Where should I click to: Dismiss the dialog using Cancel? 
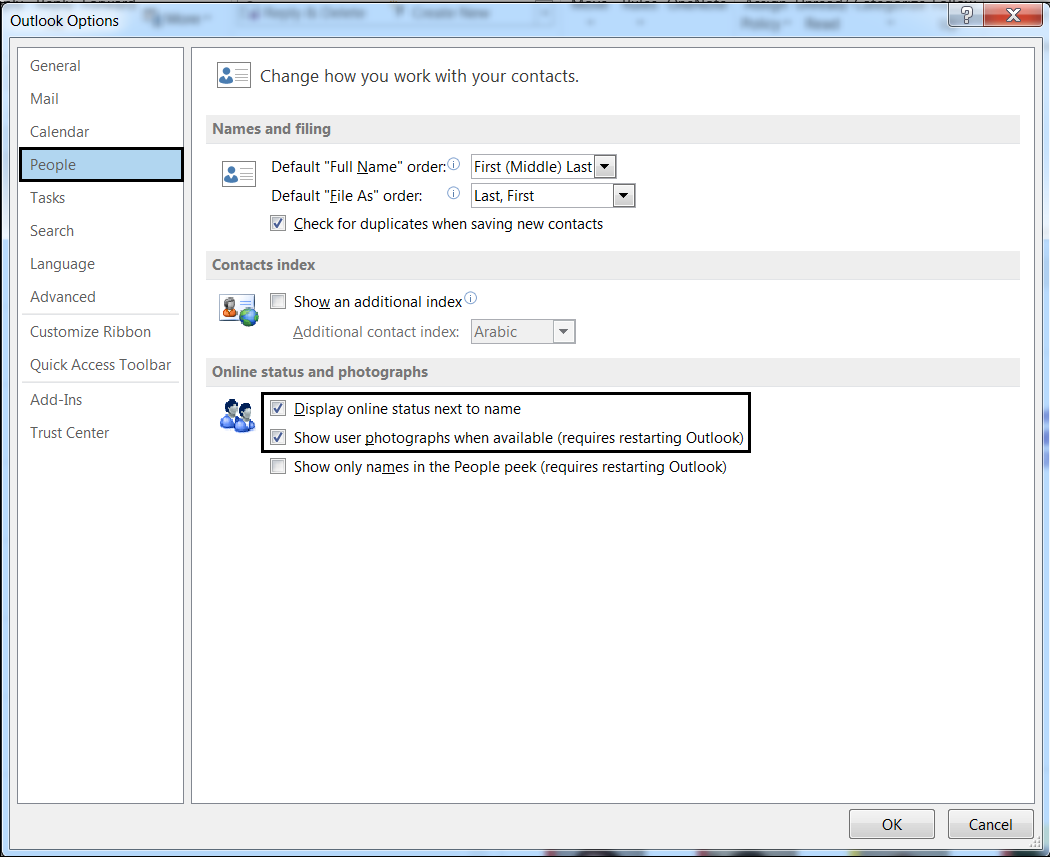tap(990, 823)
